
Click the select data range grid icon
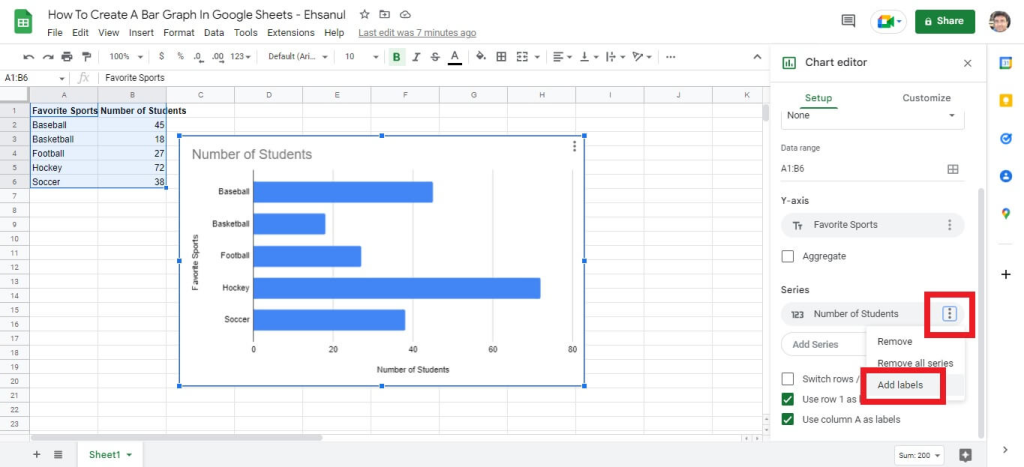coord(953,169)
